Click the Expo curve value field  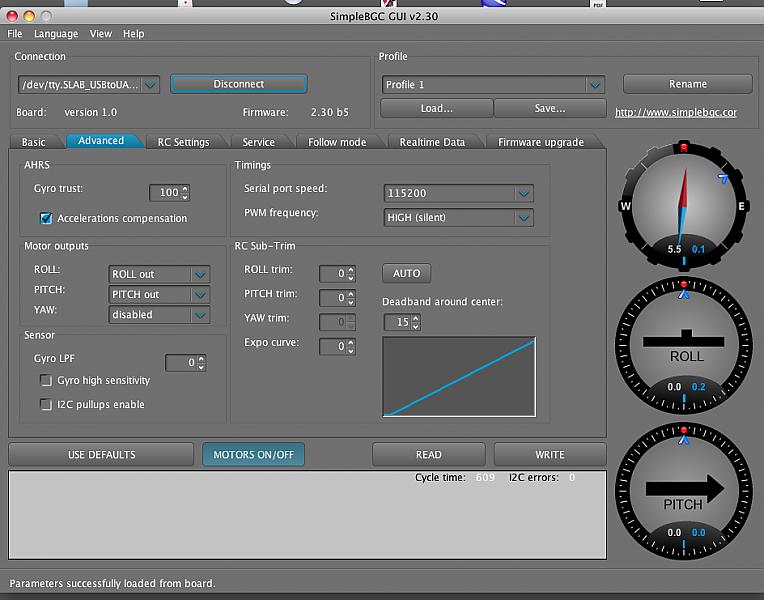tap(333, 347)
